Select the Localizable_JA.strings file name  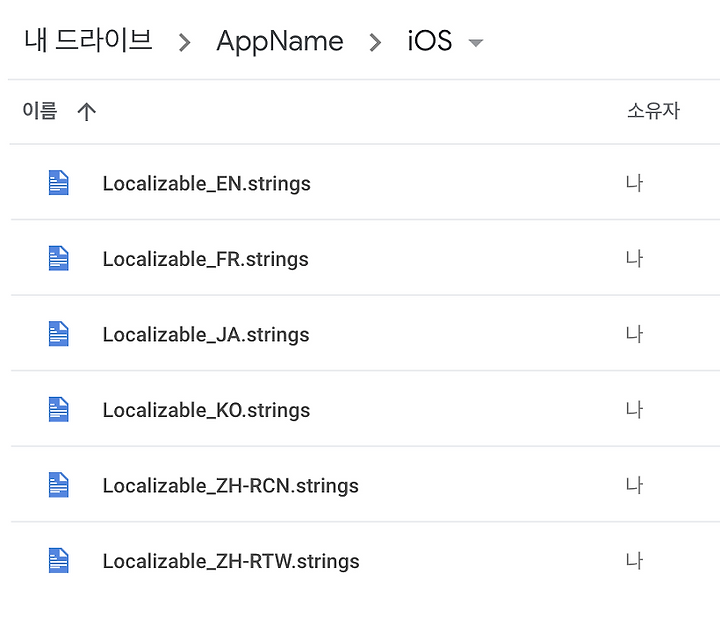pyautogui.click(x=206, y=335)
